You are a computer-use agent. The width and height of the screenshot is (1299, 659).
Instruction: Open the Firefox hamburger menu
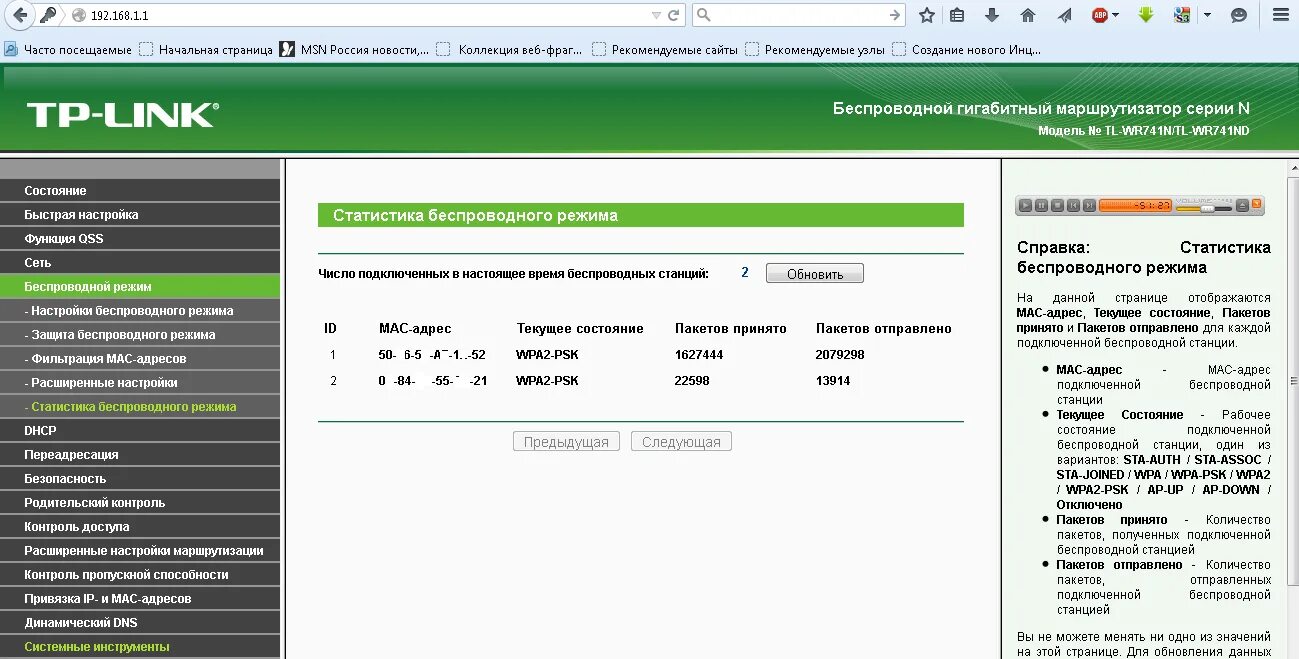(1280, 15)
